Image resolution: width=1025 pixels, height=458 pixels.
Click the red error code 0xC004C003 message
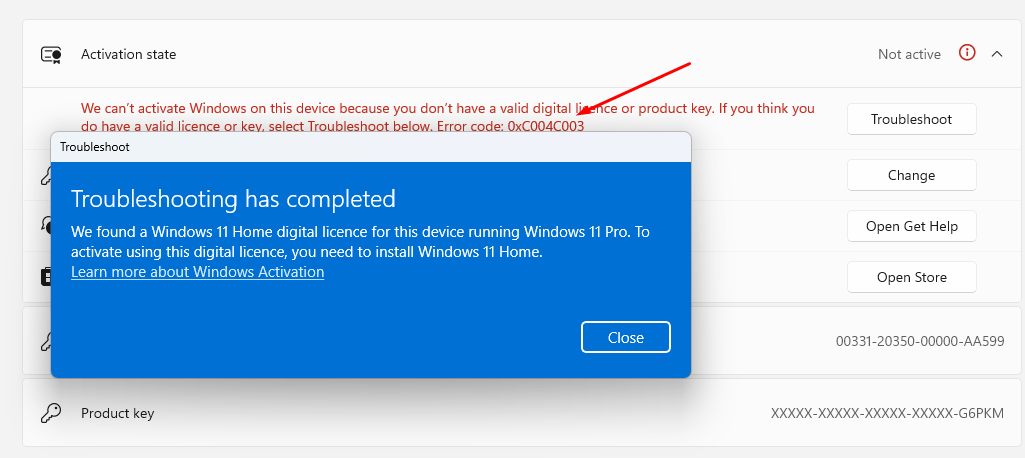tap(448, 117)
